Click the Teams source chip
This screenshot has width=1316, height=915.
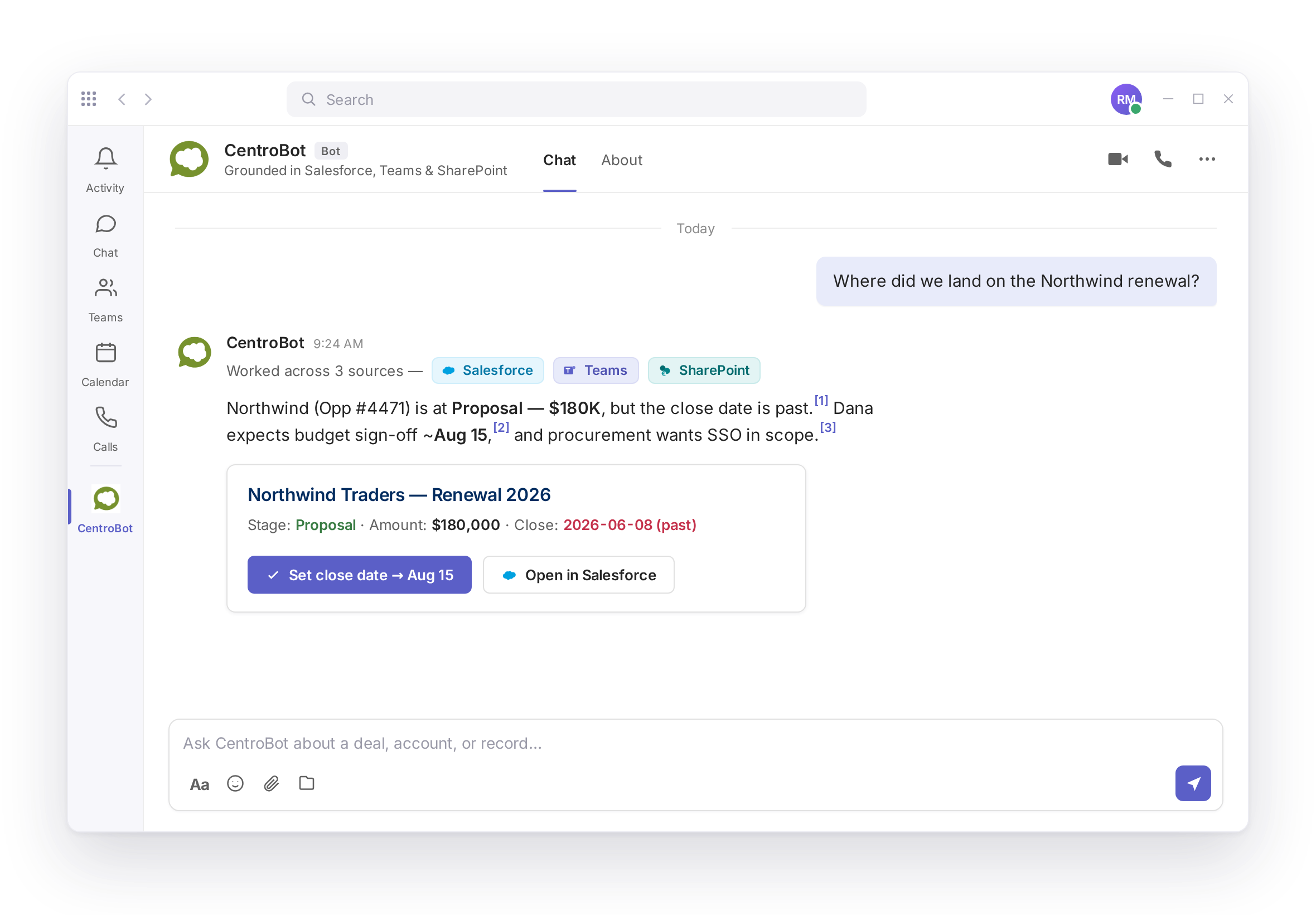[x=595, y=370]
